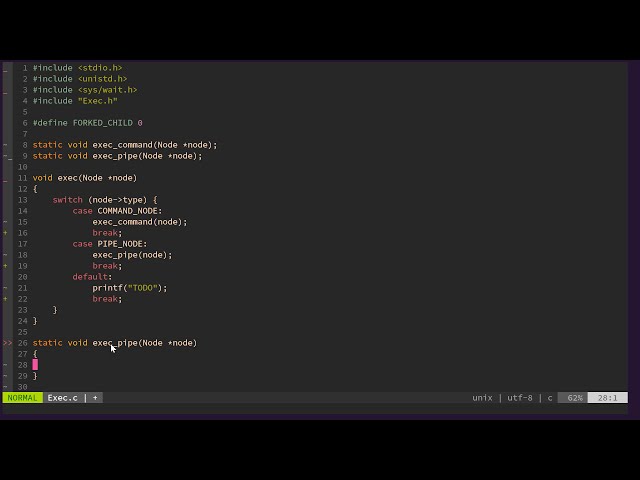640x480 pixels.
Task: Click 'exec' function name on line 11
Action: click(x=67, y=178)
